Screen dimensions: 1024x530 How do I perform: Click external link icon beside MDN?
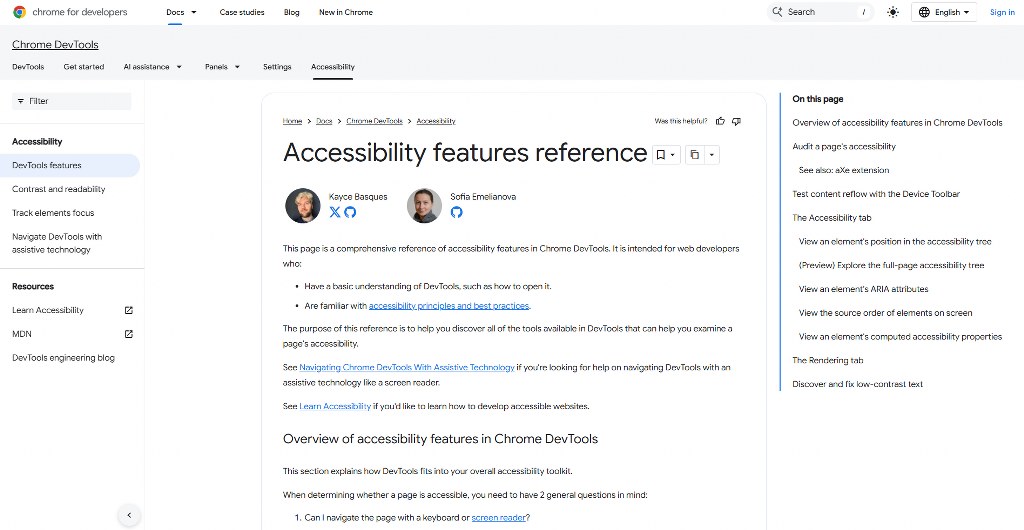129,334
